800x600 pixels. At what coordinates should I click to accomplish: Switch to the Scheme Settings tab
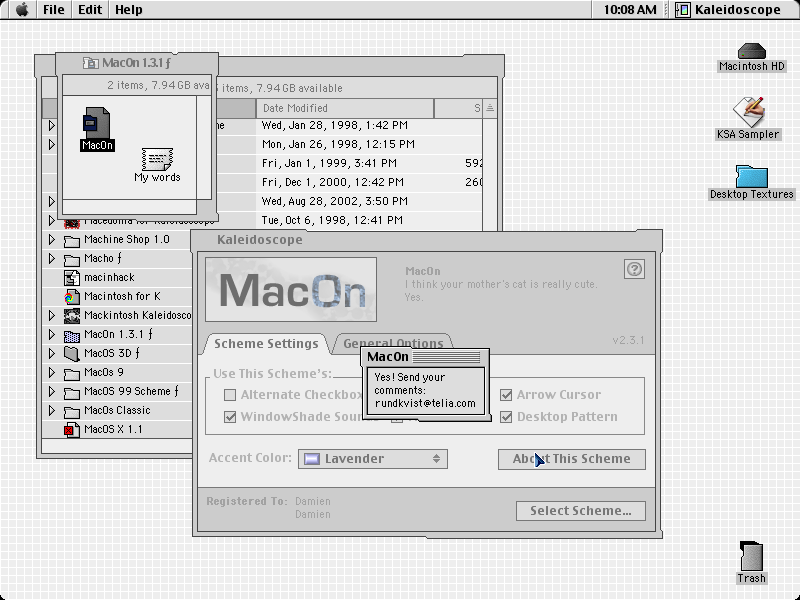point(266,343)
